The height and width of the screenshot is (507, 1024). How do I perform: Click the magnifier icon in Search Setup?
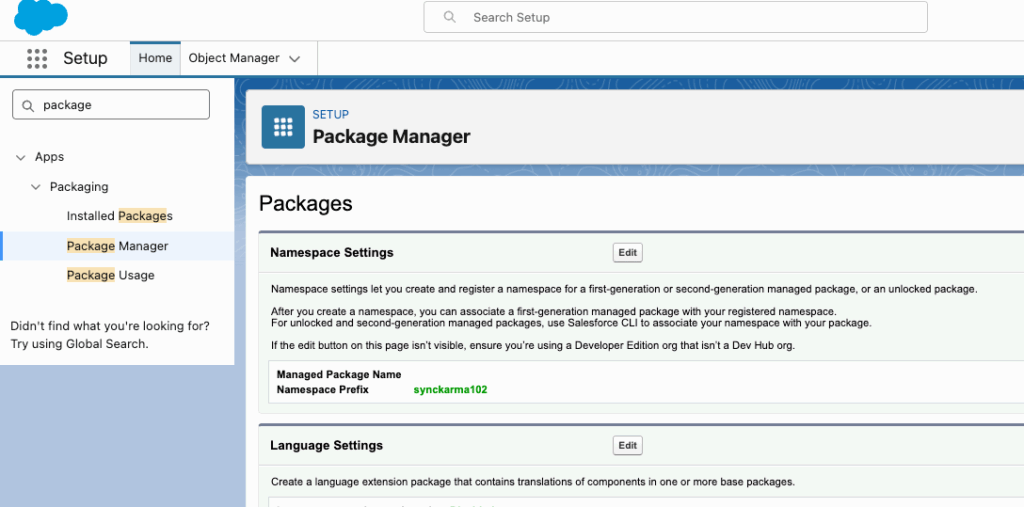(449, 17)
